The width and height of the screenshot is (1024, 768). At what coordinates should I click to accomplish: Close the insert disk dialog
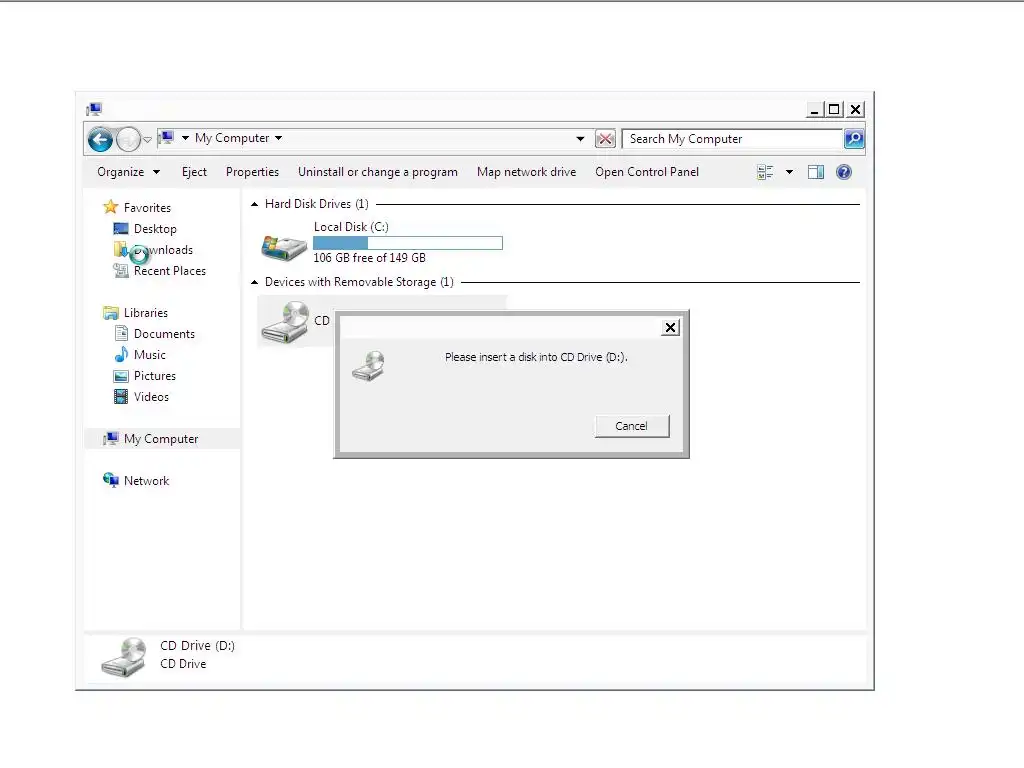[670, 327]
